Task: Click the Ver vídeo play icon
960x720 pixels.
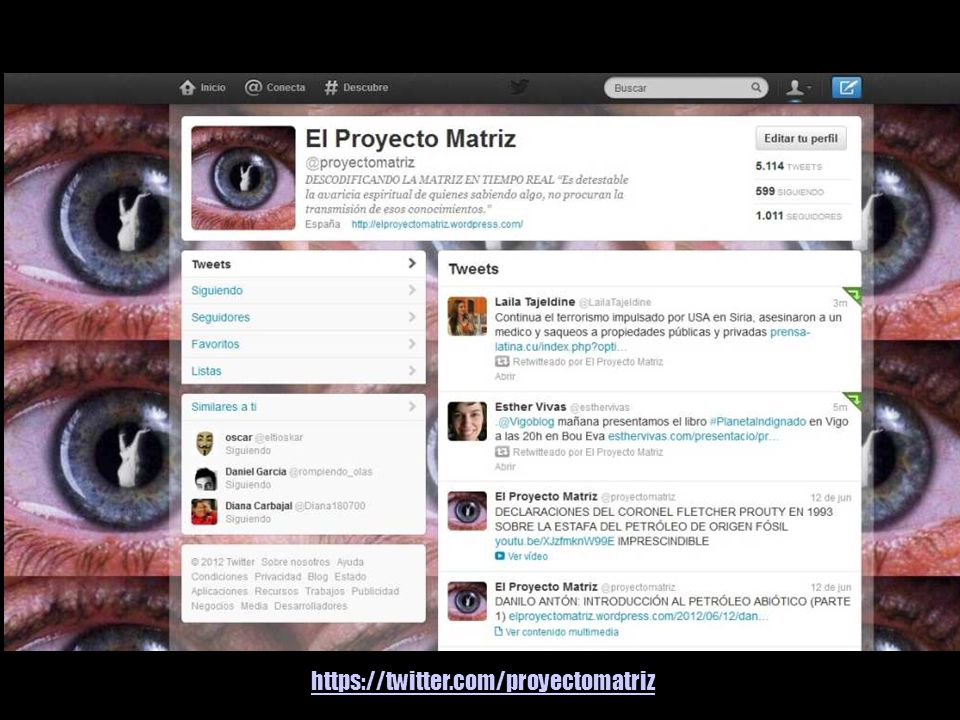Action: click(x=500, y=556)
